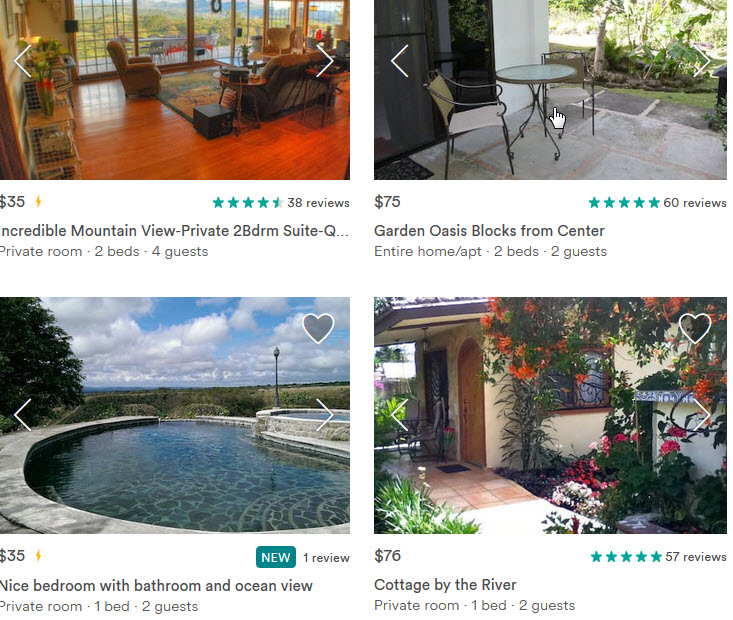Open Incredible Mountain View-Private 2Bdrm Suite title
733x620 pixels.
(173, 231)
